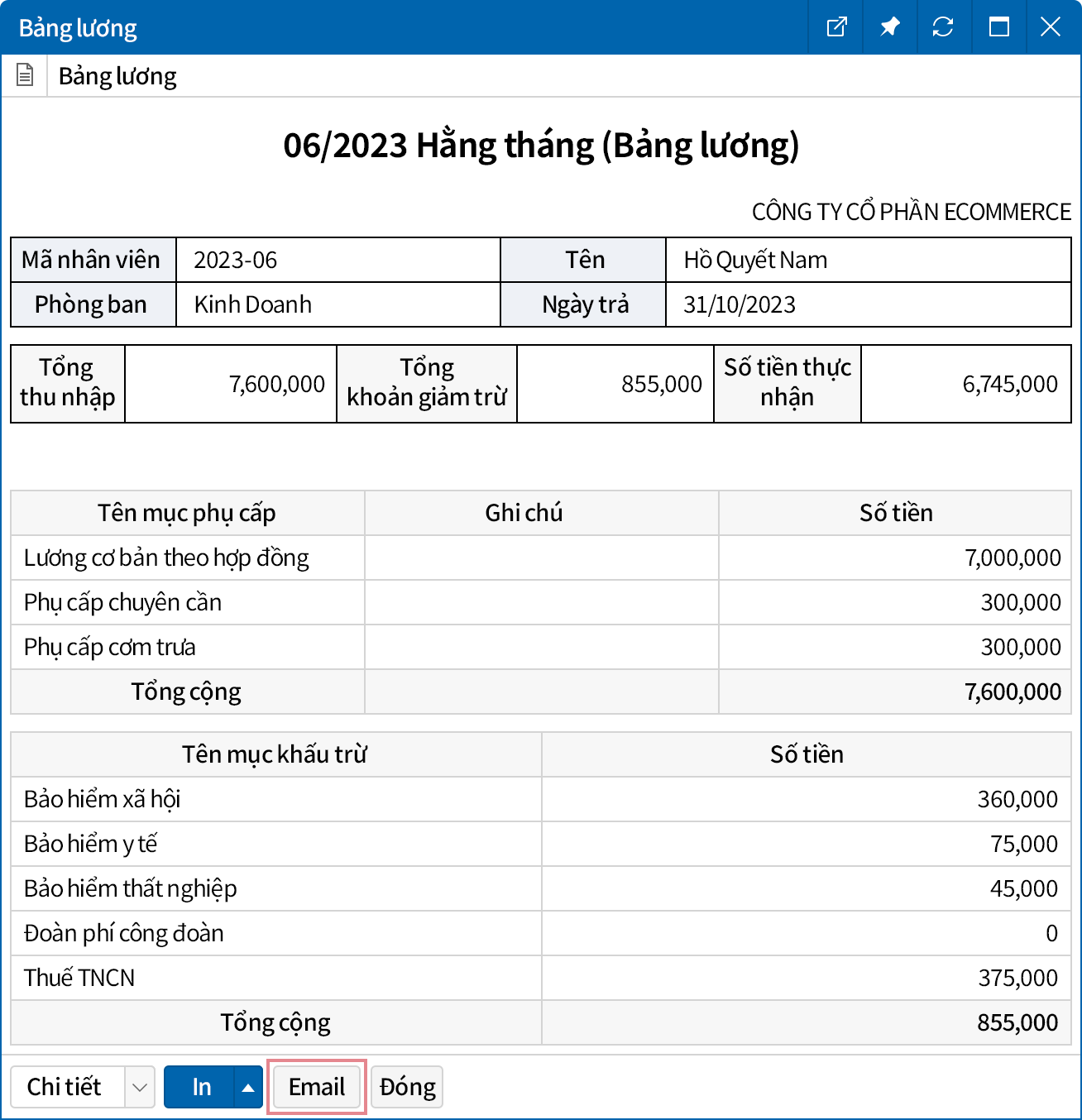Screen dimensions: 1082x1120
Task: Click the Đóng button
Action: pyautogui.click(x=407, y=1087)
